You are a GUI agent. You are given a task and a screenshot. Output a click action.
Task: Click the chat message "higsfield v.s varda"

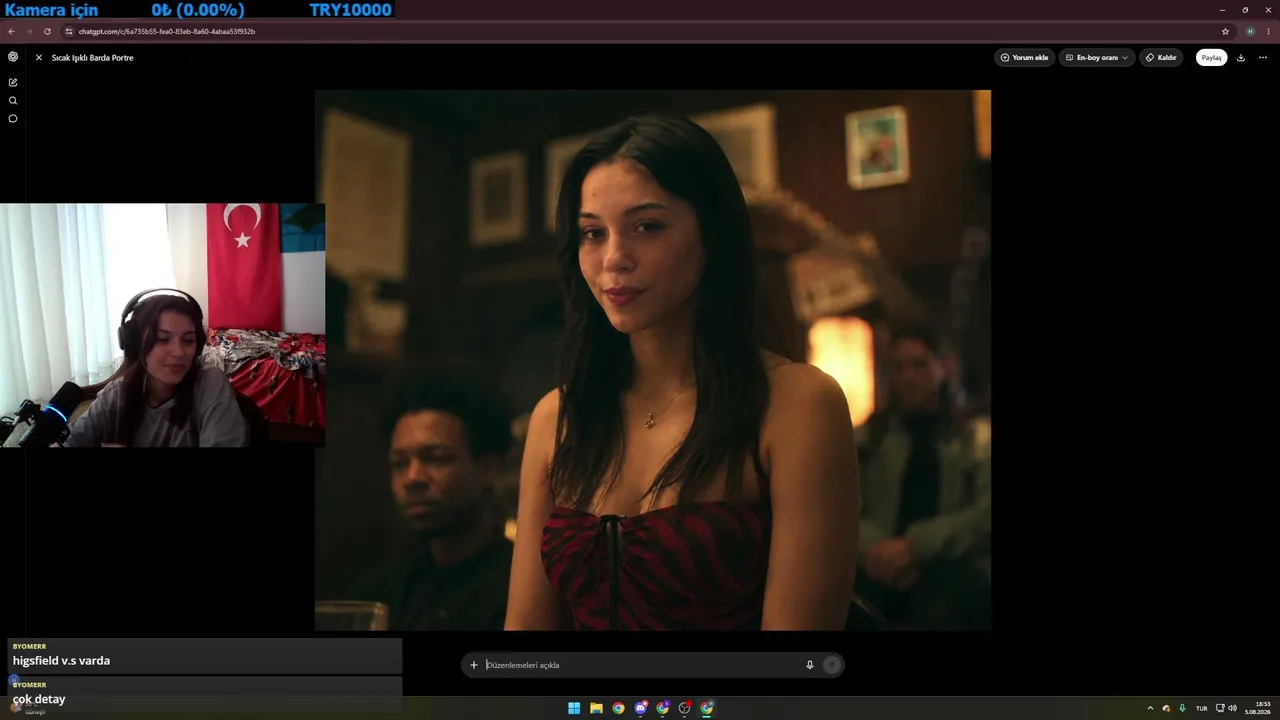pyautogui.click(x=61, y=661)
